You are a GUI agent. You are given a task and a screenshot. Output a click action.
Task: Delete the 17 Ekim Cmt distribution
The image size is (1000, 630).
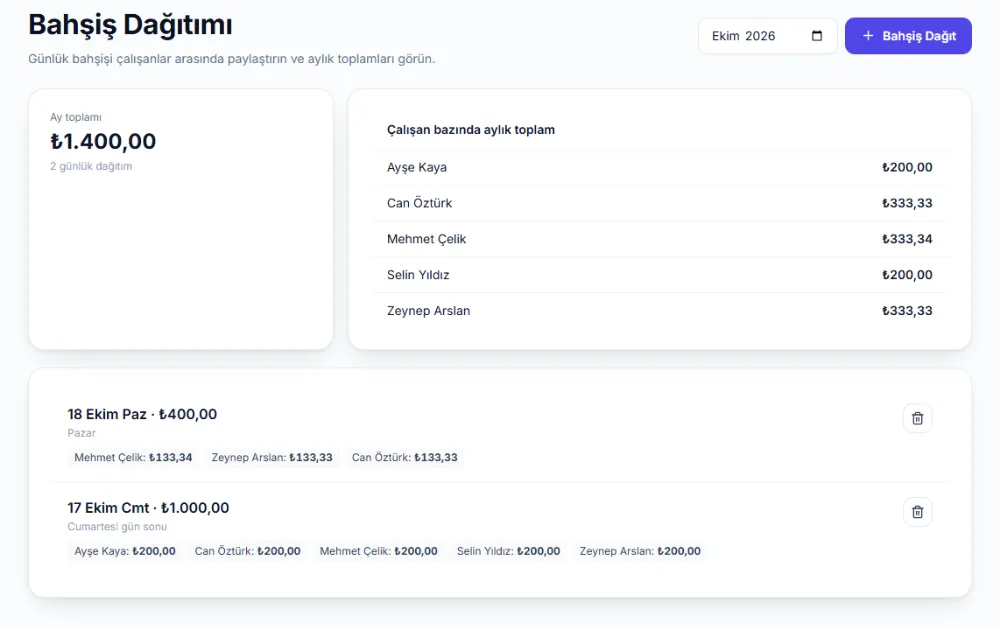(x=917, y=512)
